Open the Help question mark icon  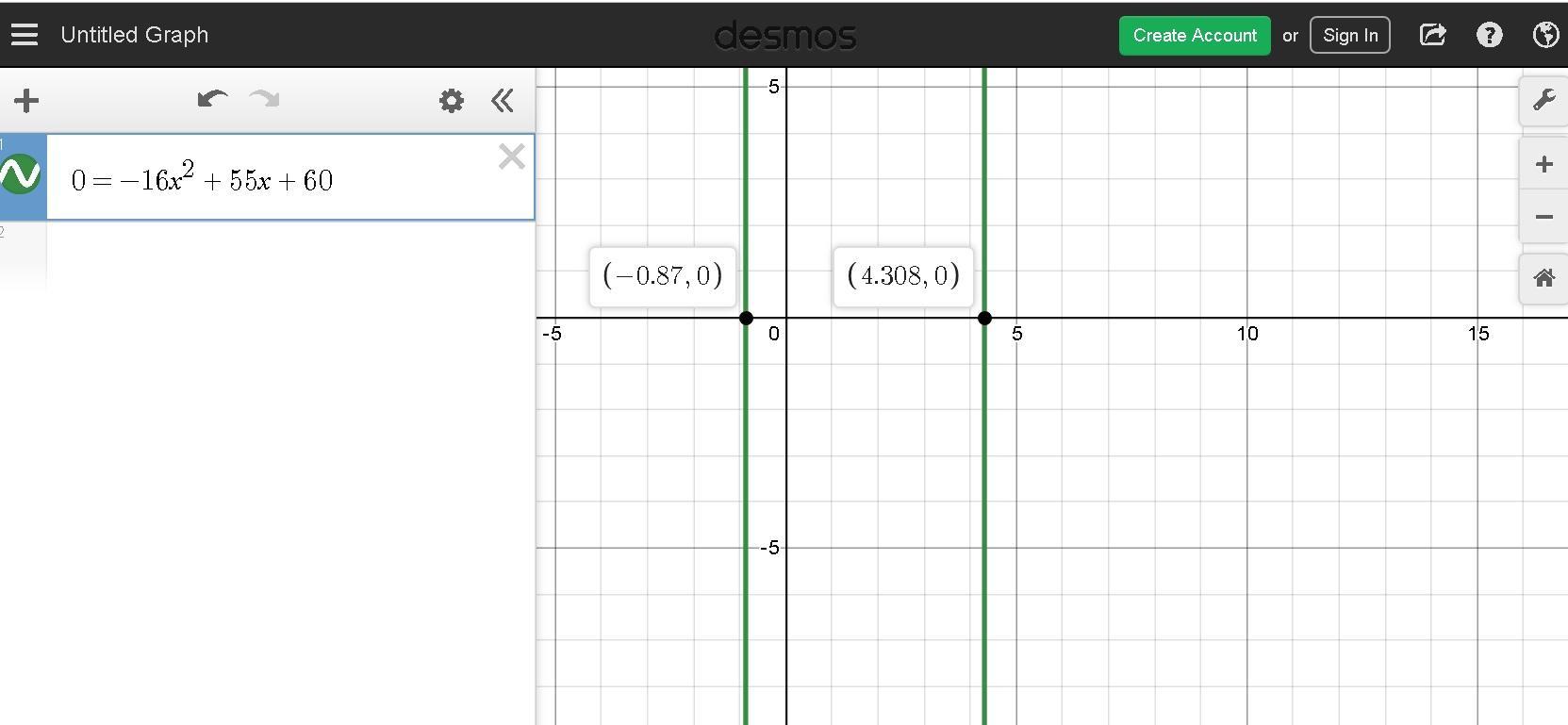1490,35
